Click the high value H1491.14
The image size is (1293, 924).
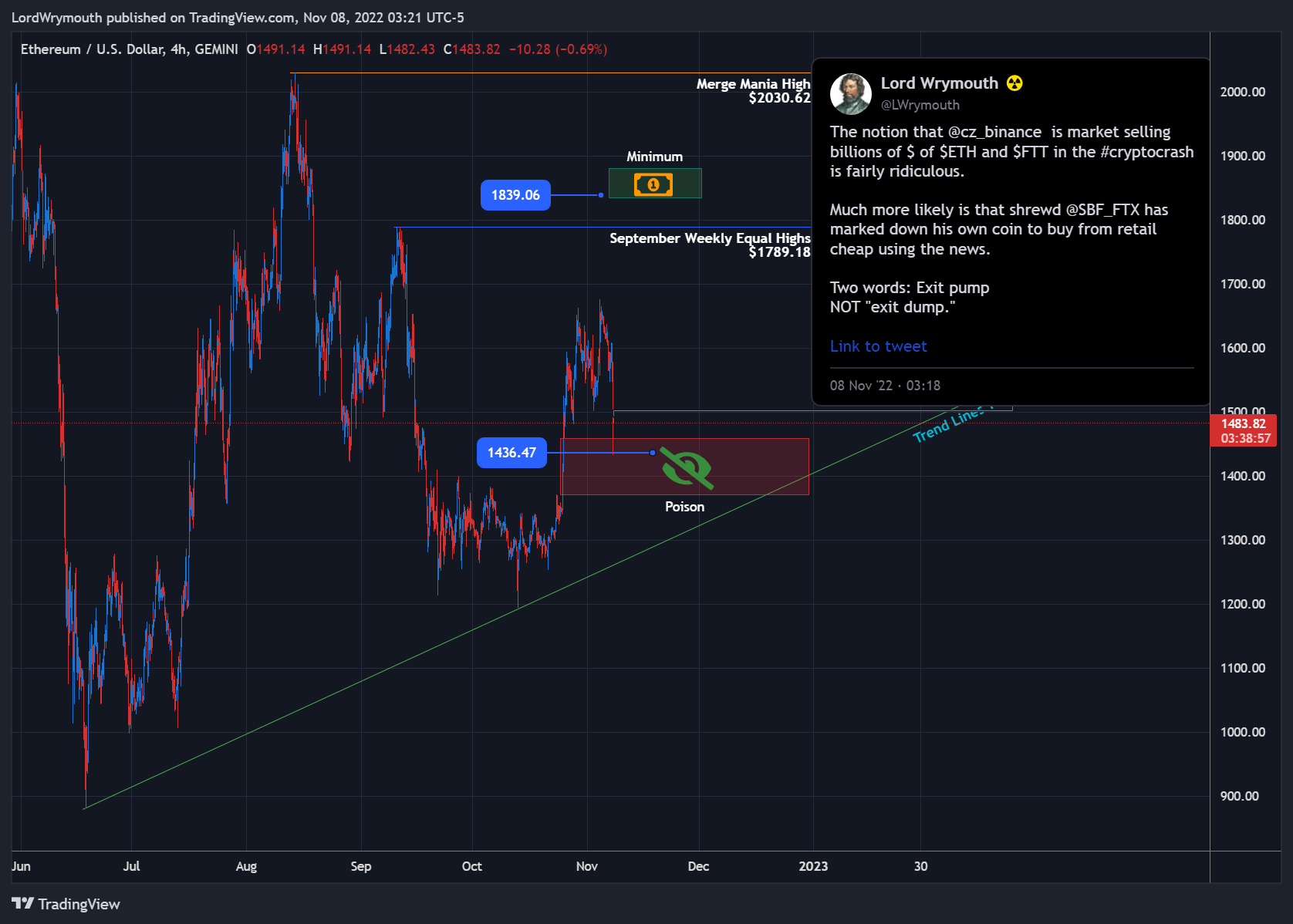[342, 49]
